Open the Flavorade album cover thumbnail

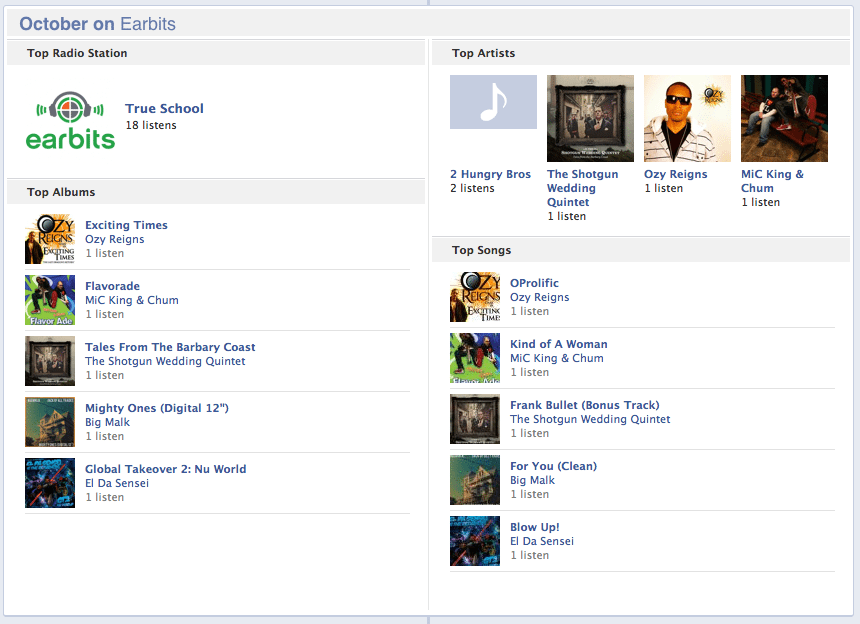pos(50,300)
